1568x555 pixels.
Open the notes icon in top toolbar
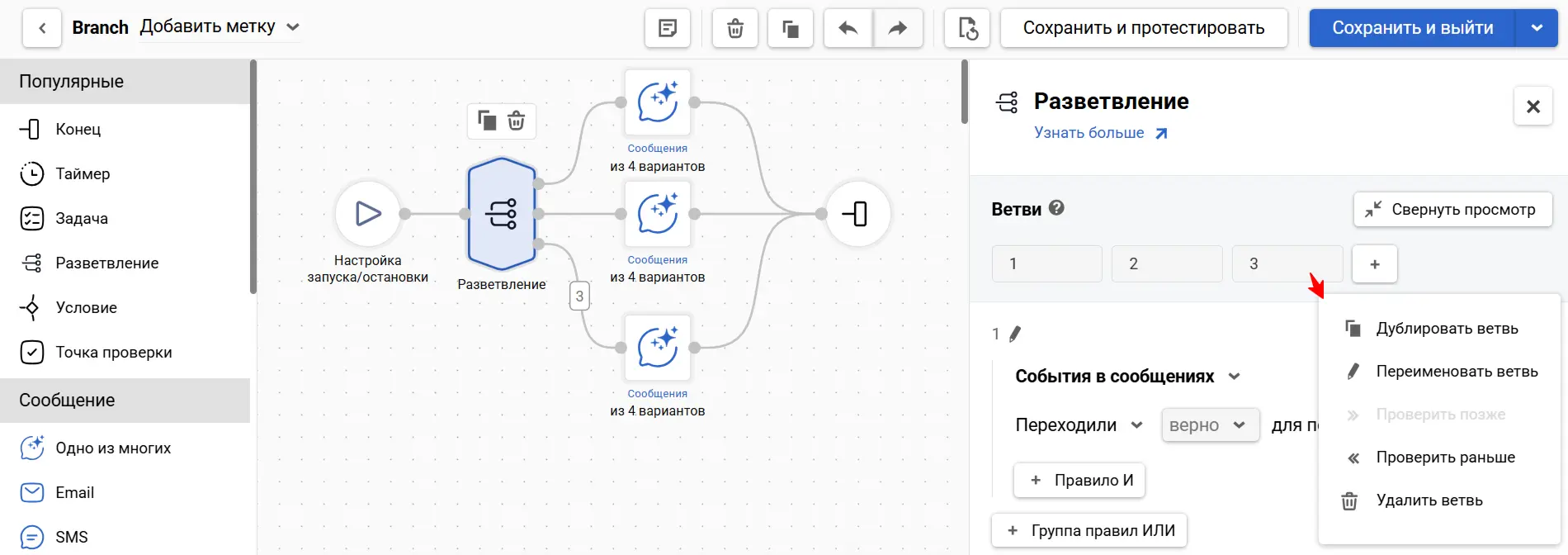pos(668,29)
